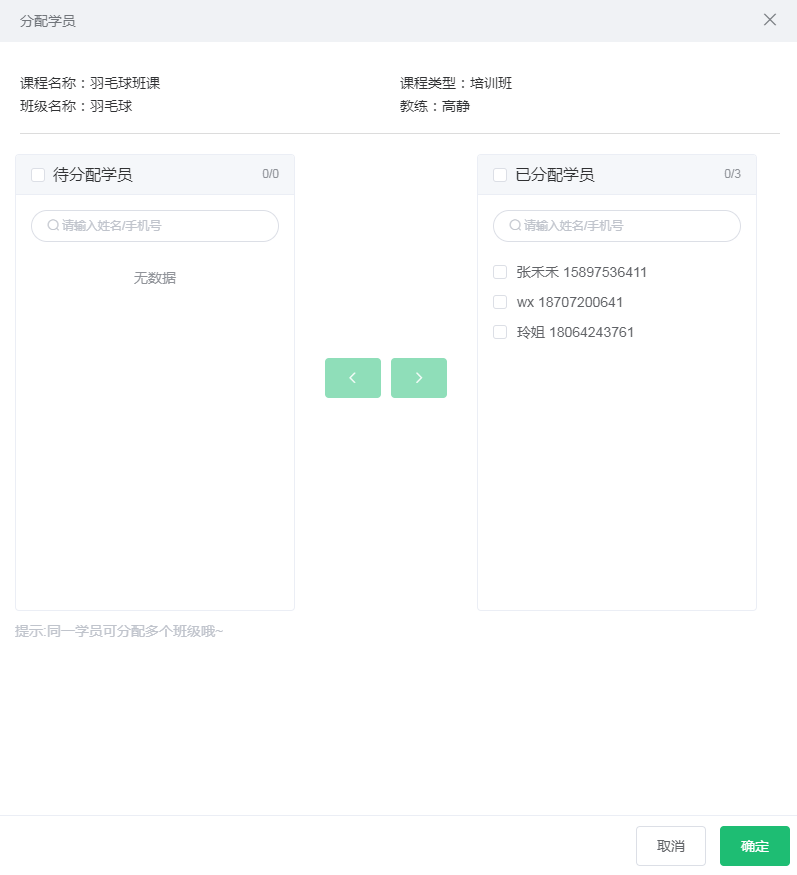Tick the checkbox for student wx
797x875 pixels.
point(500,302)
